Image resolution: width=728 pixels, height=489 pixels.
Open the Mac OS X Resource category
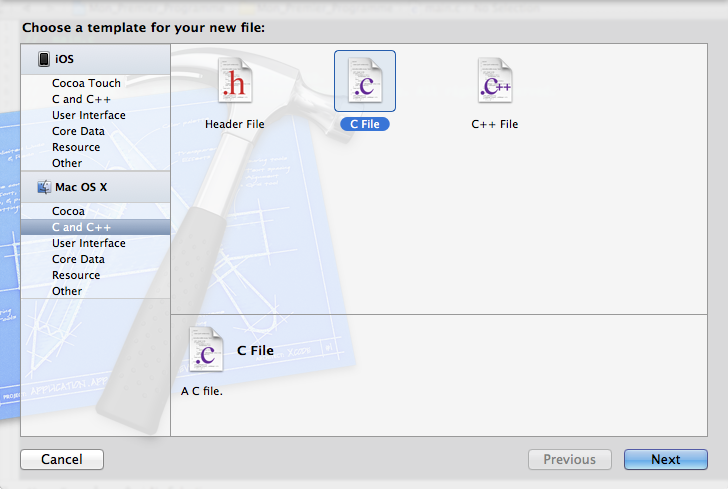pyautogui.click(x=76, y=275)
